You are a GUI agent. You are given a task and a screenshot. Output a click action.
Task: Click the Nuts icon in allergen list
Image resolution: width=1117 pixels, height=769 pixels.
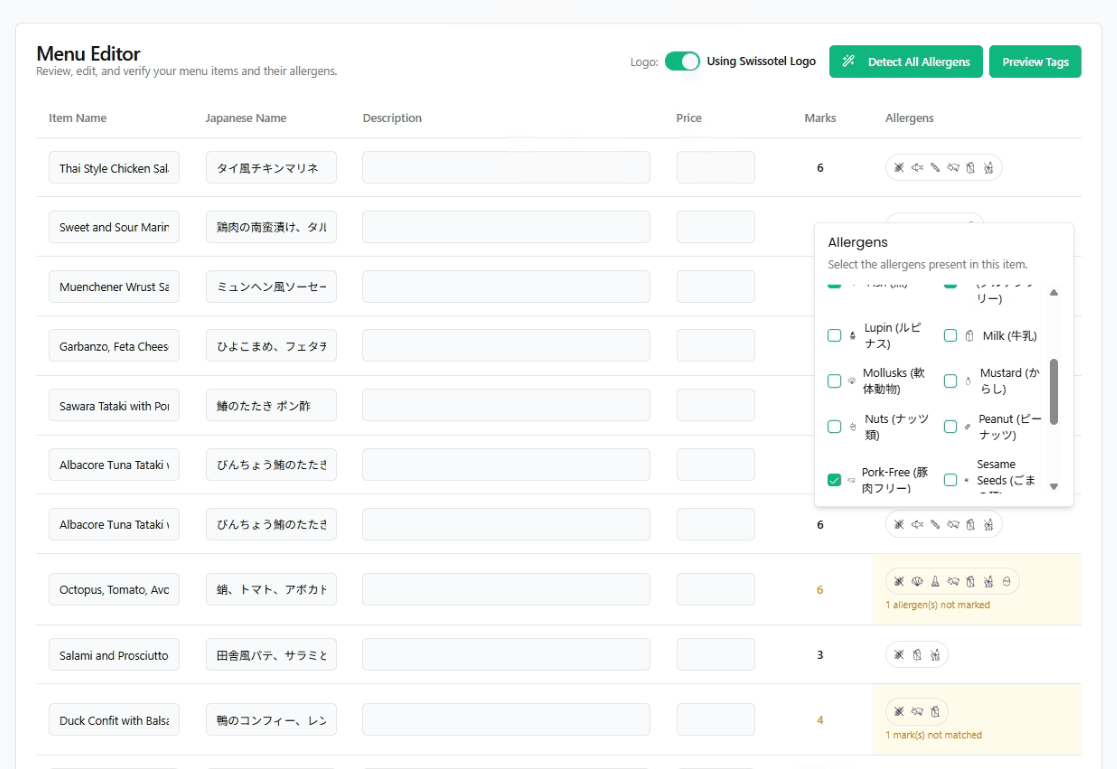point(853,427)
